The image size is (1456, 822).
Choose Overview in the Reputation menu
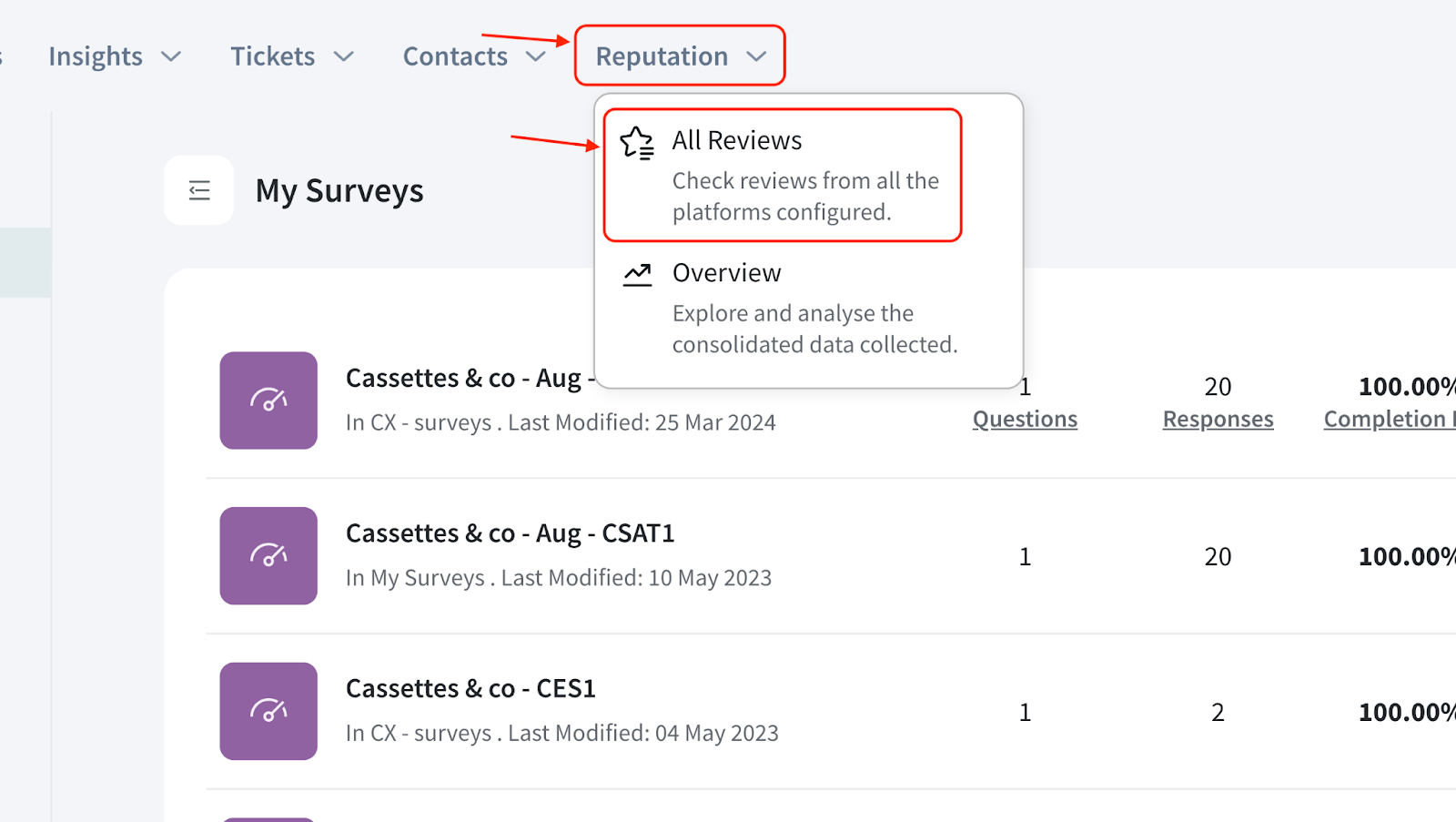[x=726, y=273]
